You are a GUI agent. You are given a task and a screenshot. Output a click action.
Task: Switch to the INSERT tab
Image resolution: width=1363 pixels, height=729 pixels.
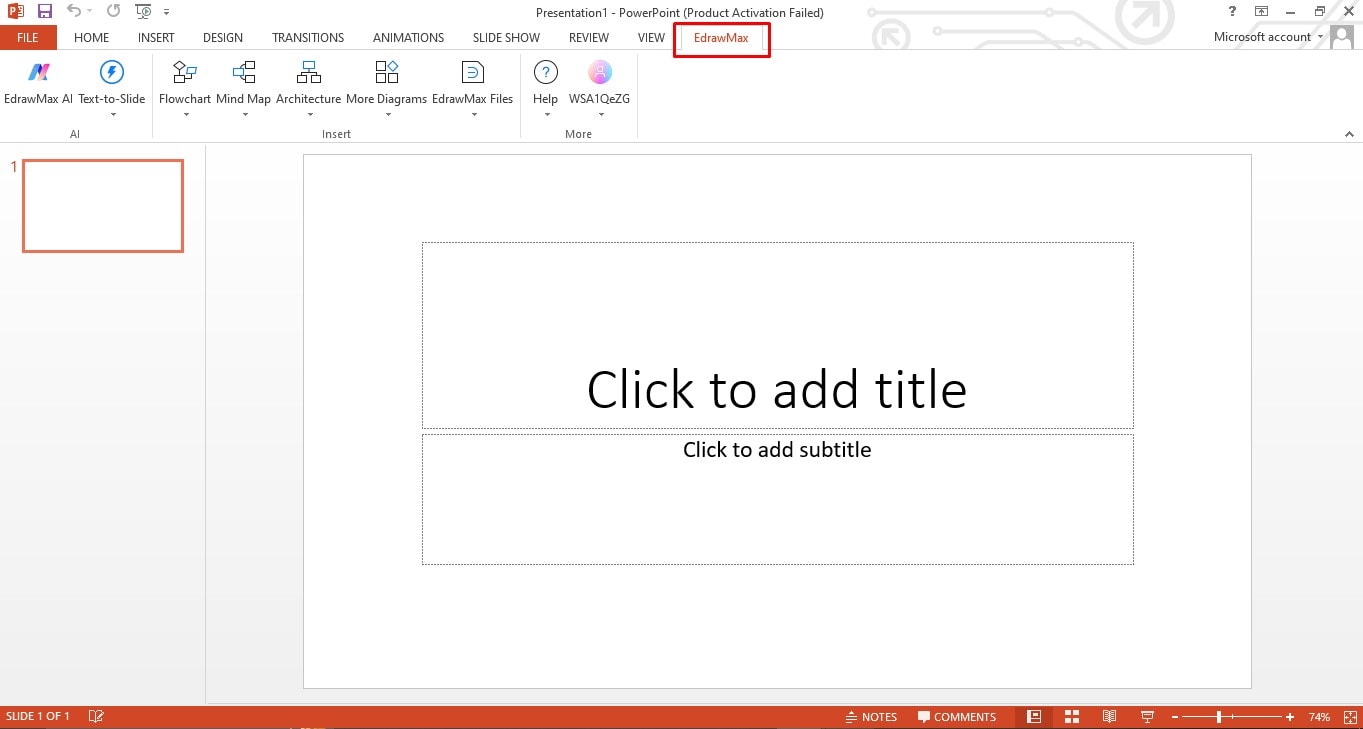pyautogui.click(x=156, y=38)
